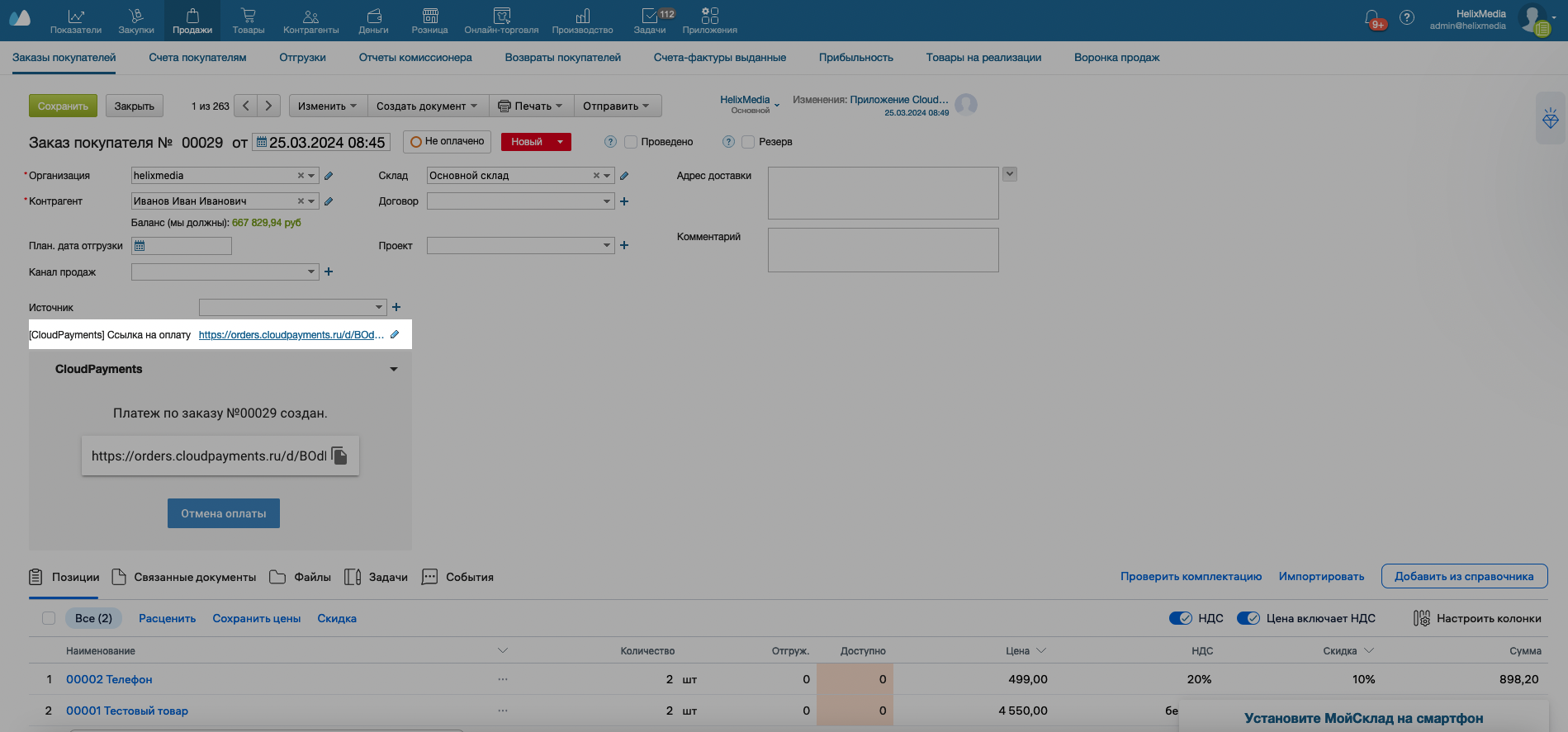
Task: Open the Деньги wallet icon
Action: click(373, 16)
